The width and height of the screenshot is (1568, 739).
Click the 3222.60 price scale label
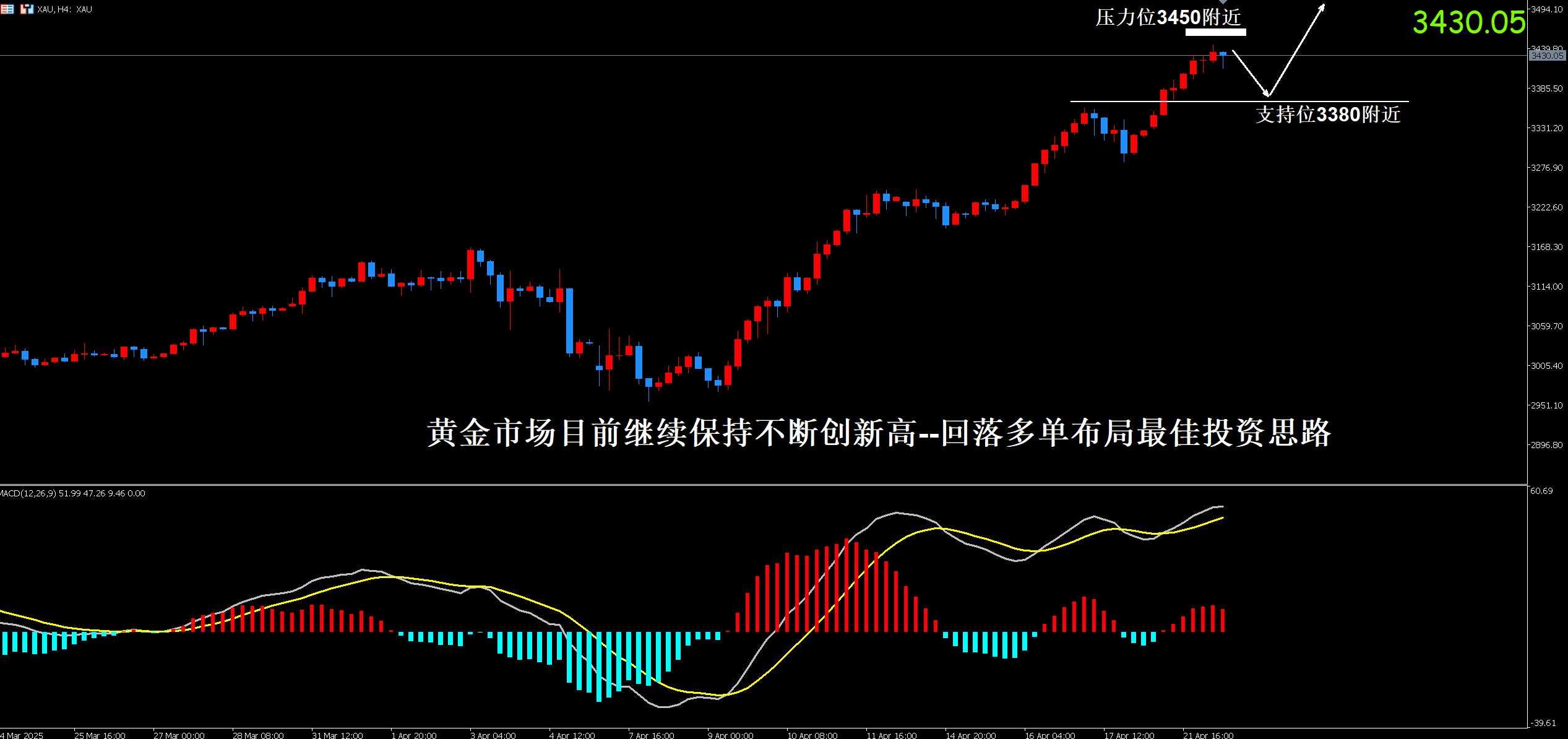pyautogui.click(x=1546, y=207)
